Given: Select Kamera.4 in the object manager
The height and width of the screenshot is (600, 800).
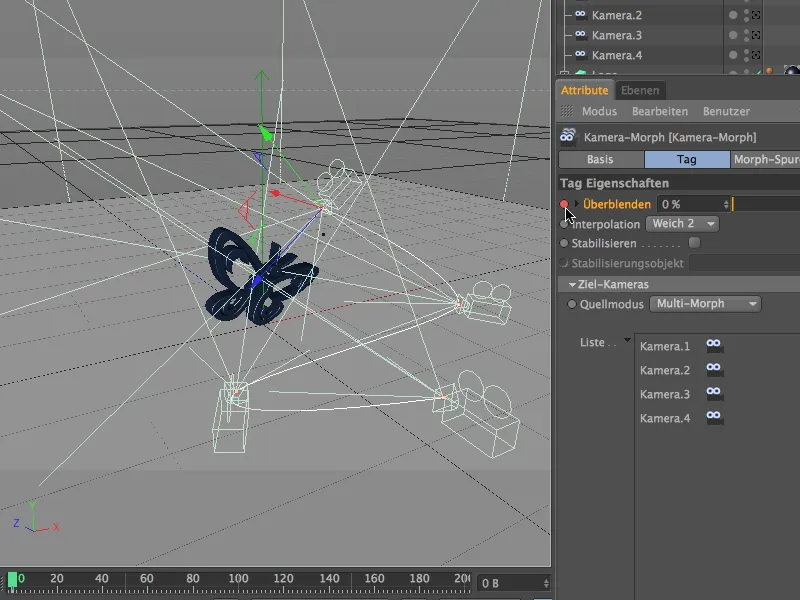Looking at the screenshot, I should pos(616,55).
